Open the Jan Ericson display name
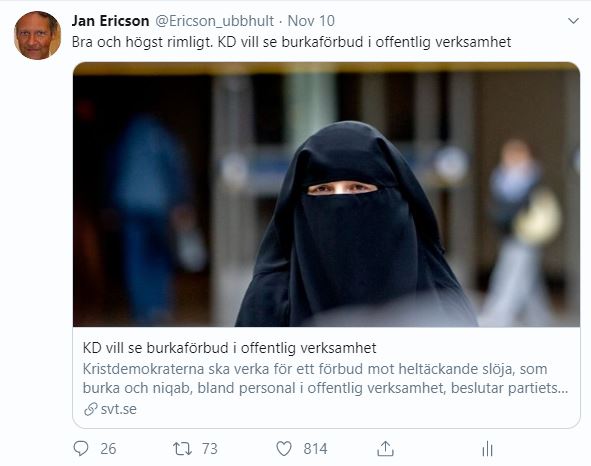Image resolution: width=591 pixels, height=466 pixels. (110, 21)
